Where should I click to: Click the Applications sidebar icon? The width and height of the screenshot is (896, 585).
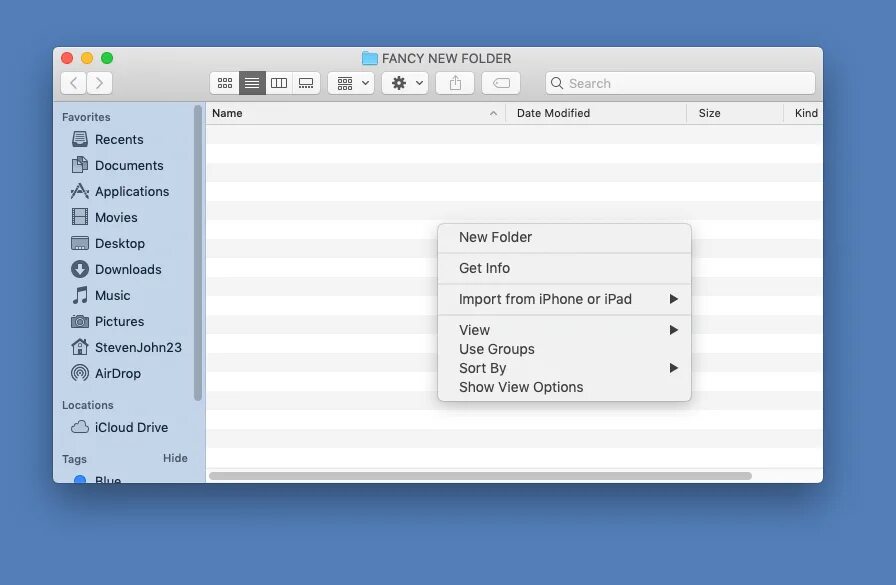tap(79, 191)
